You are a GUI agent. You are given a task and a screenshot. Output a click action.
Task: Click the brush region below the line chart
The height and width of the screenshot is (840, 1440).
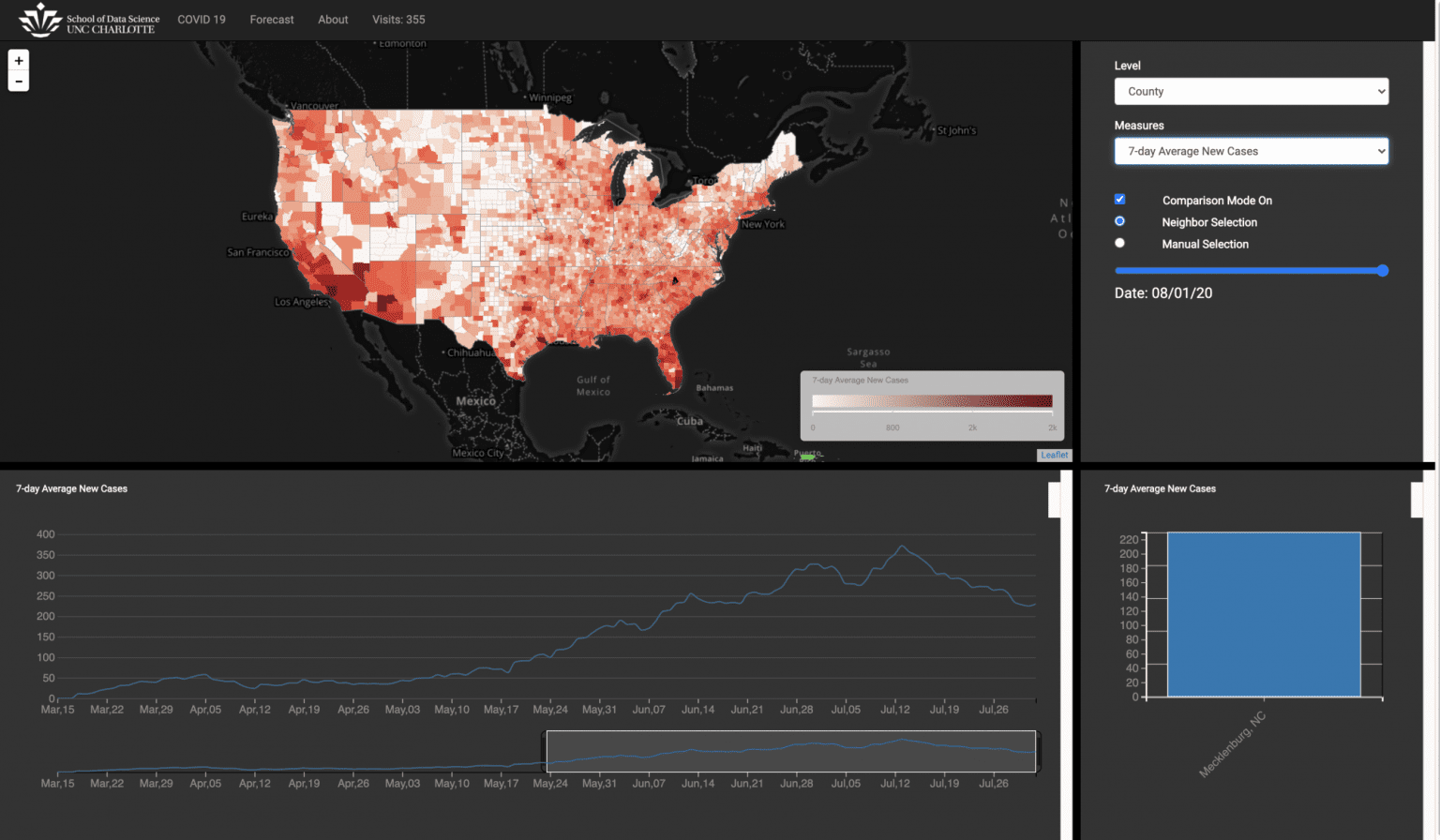click(790, 750)
